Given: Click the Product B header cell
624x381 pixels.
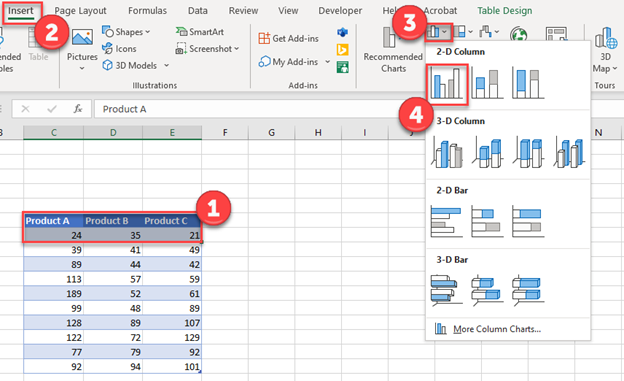Looking at the screenshot, I should click(113, 221).
